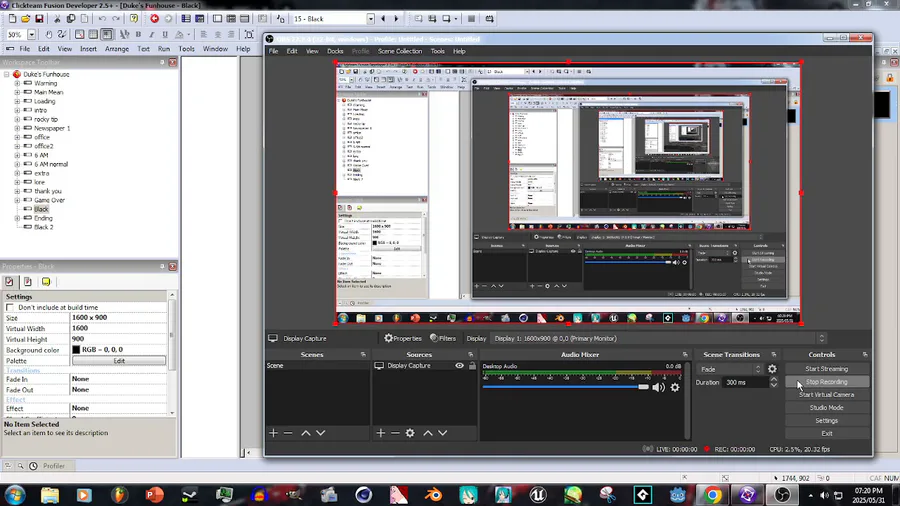Click Start Virtual Camera button
Image resolution: width=900 pixels, height=506 pixels.
(x=826, y=395)
